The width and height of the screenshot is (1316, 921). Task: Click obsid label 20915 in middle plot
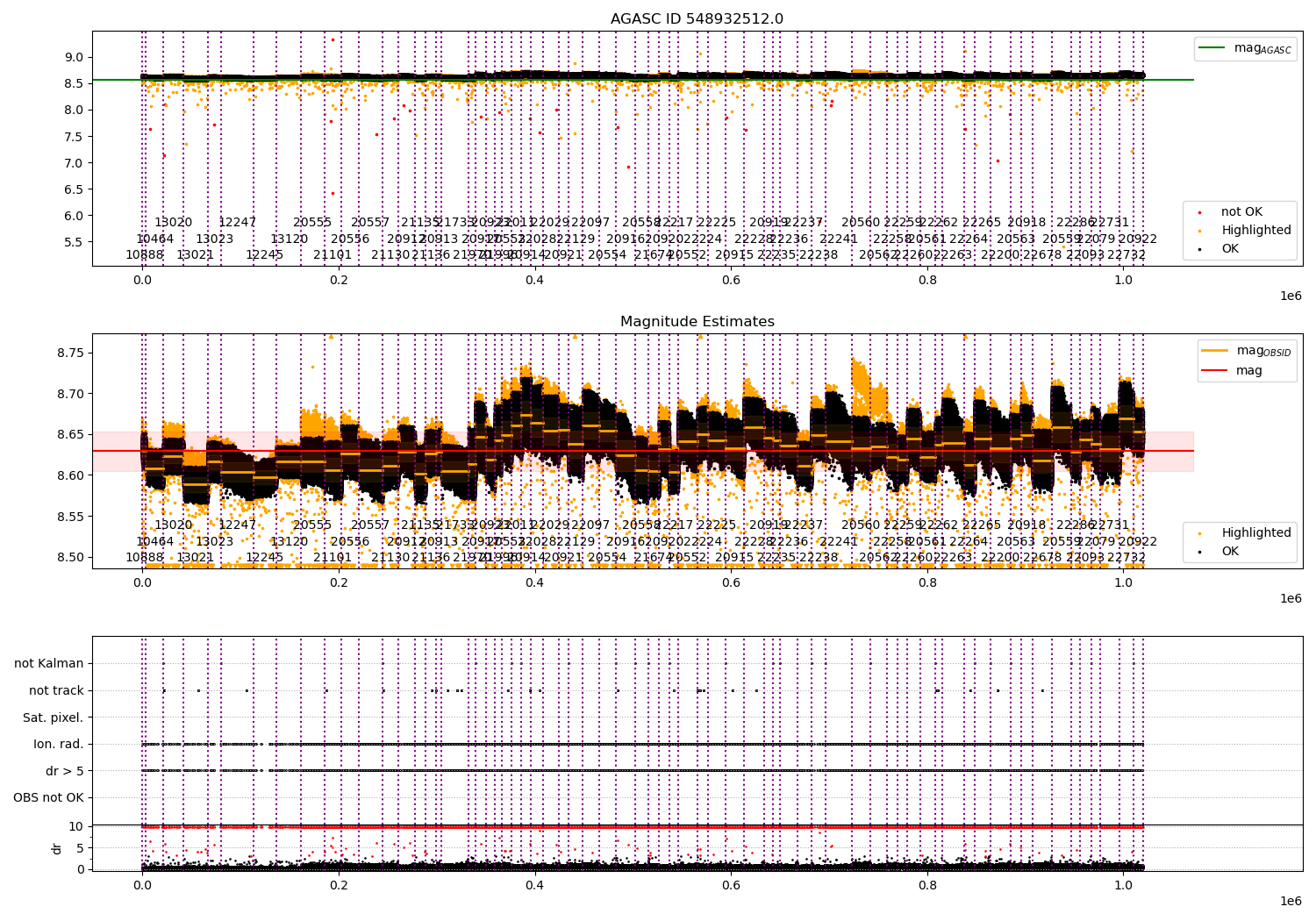(734, 558)
